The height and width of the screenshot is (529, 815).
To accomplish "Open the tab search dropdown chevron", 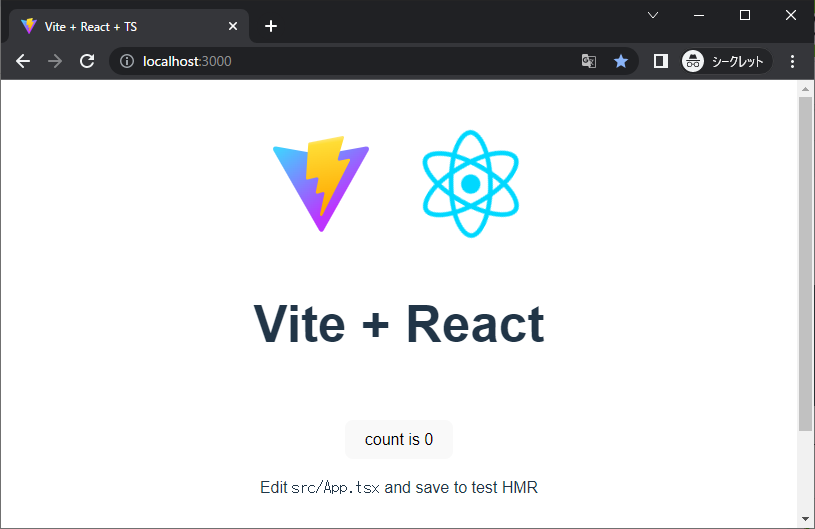I will point(653,15).
